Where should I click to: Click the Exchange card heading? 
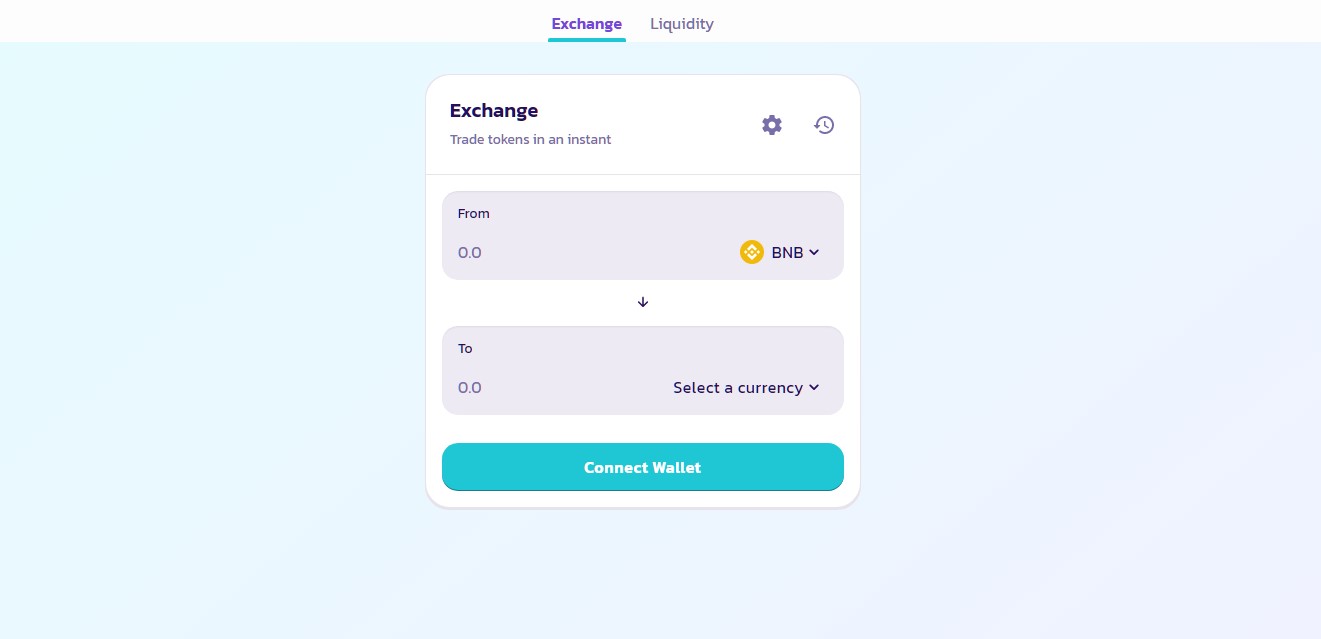pos(494,111)
